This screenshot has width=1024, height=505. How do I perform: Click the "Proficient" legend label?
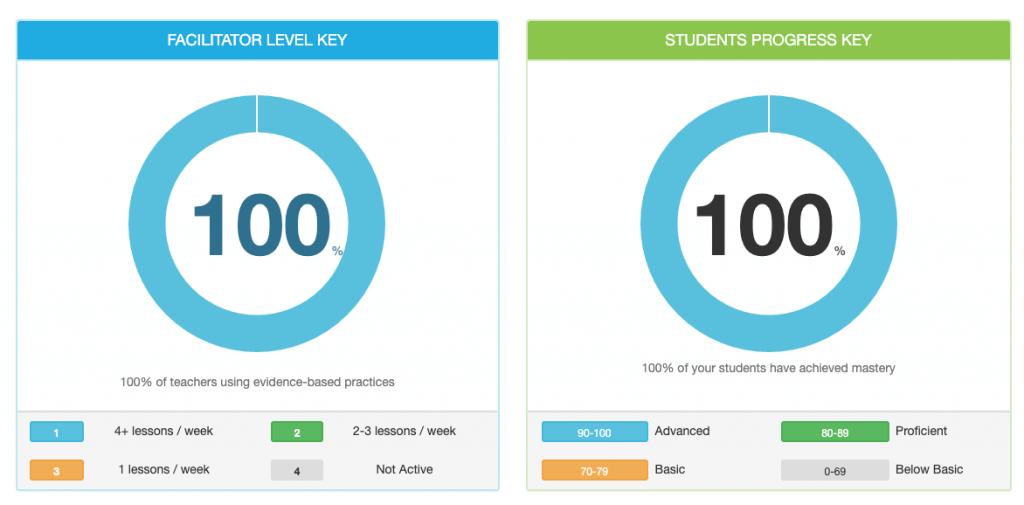coord(921,431)
